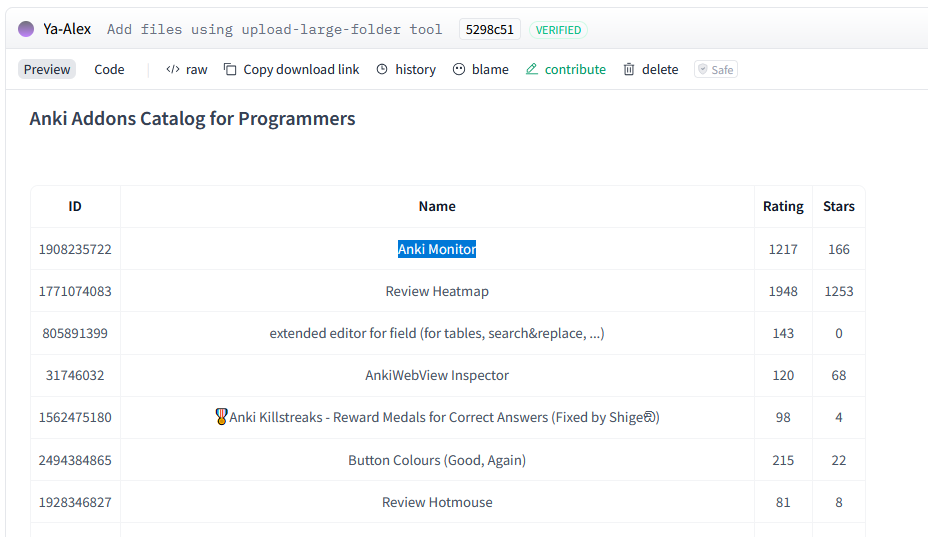The image size is (928, 537).
Task: Click the contribute pencil icon
Action: (531, 69)
